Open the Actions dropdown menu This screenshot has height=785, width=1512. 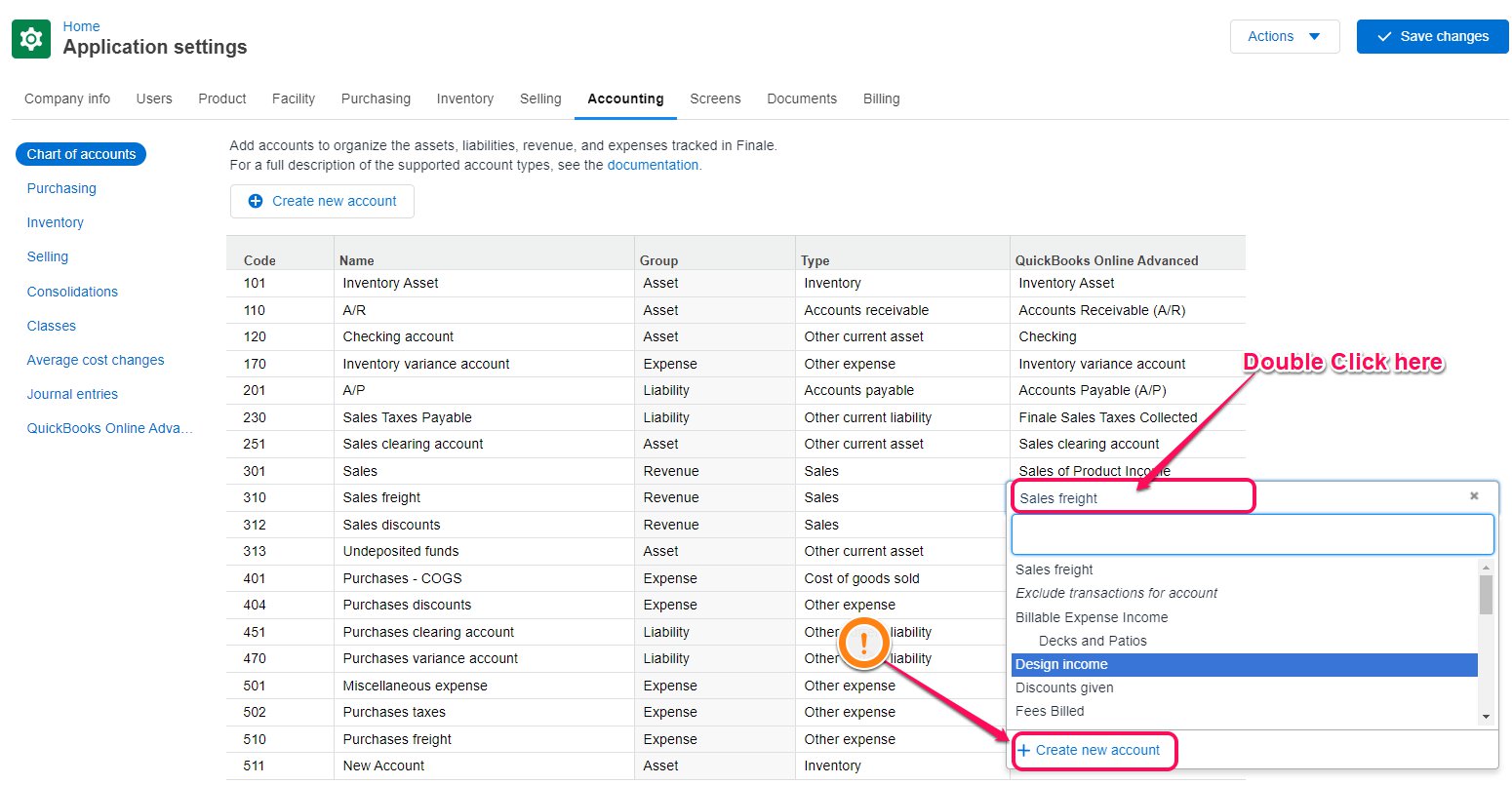point(1285,36)
